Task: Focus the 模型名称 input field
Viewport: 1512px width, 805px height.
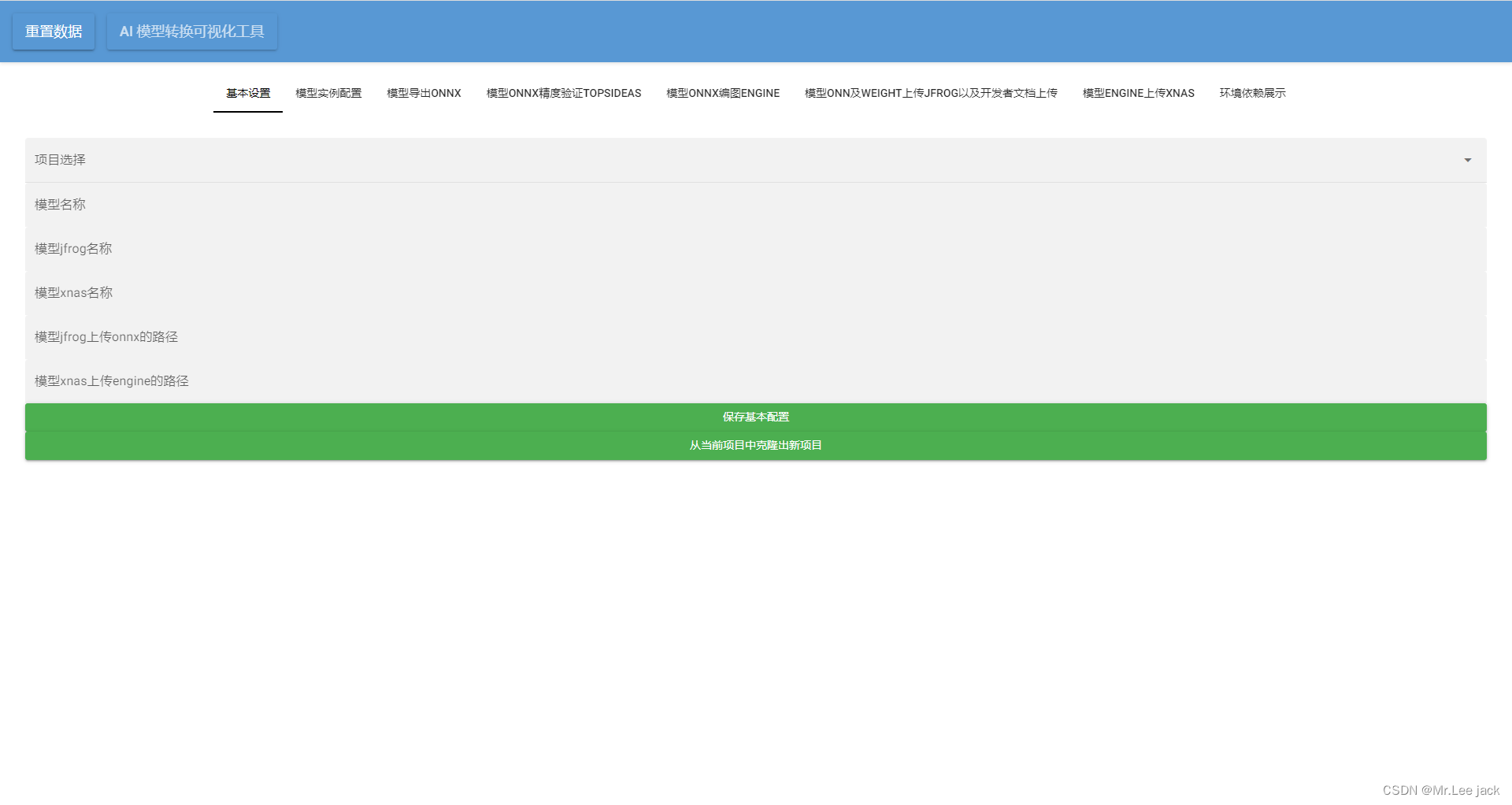Action: [x=756, y=205]
